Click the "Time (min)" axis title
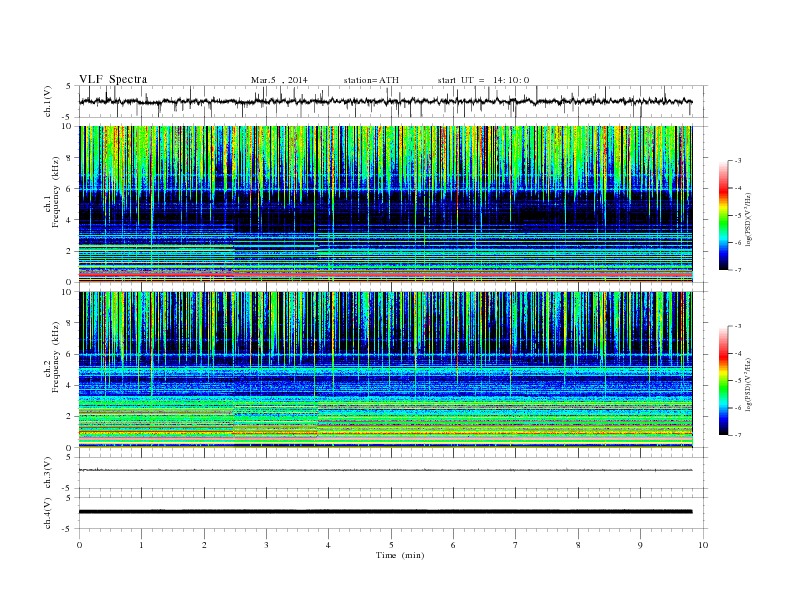The height and width of the screenshot is (612, 792). coord(400,555)
